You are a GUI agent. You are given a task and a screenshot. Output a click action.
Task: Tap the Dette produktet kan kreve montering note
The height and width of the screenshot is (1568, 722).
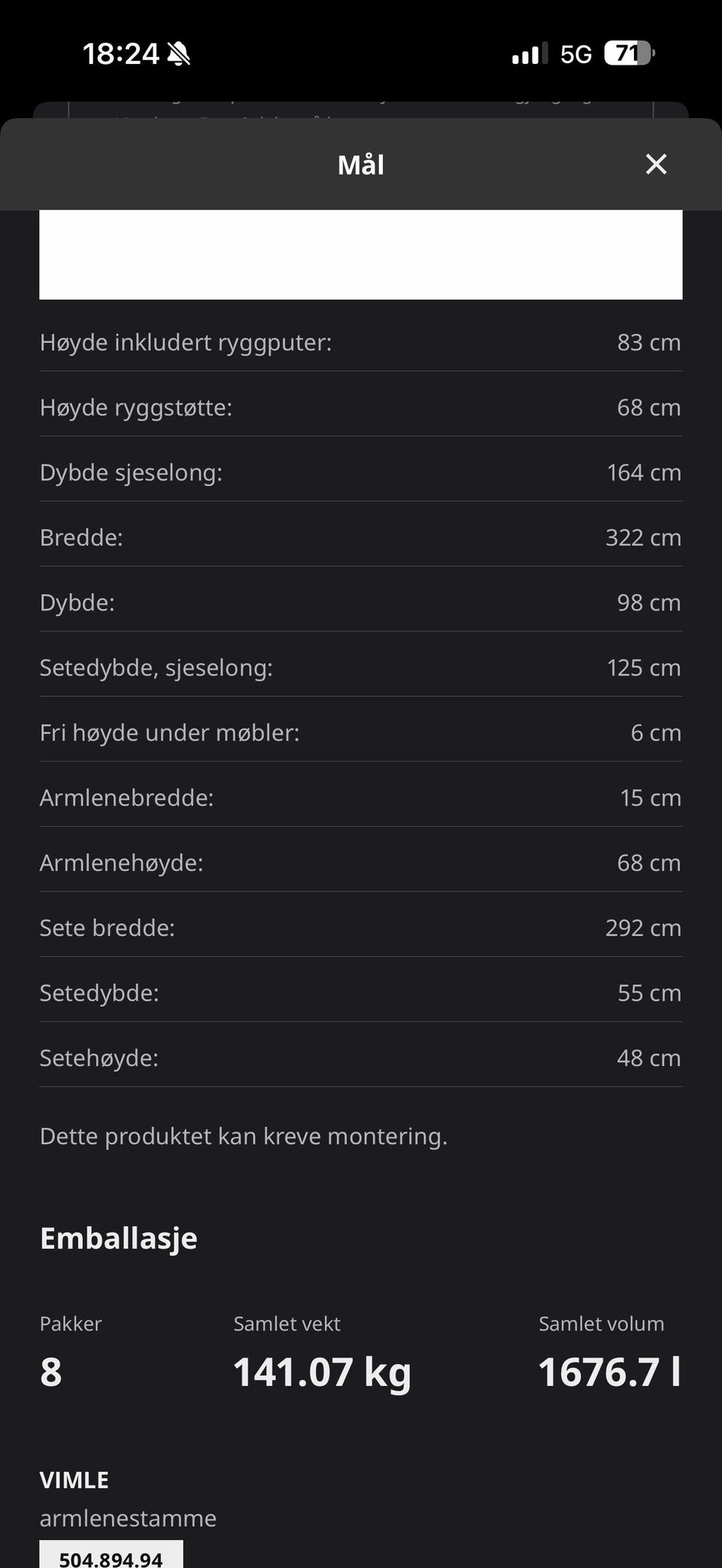pos(244,1136)
